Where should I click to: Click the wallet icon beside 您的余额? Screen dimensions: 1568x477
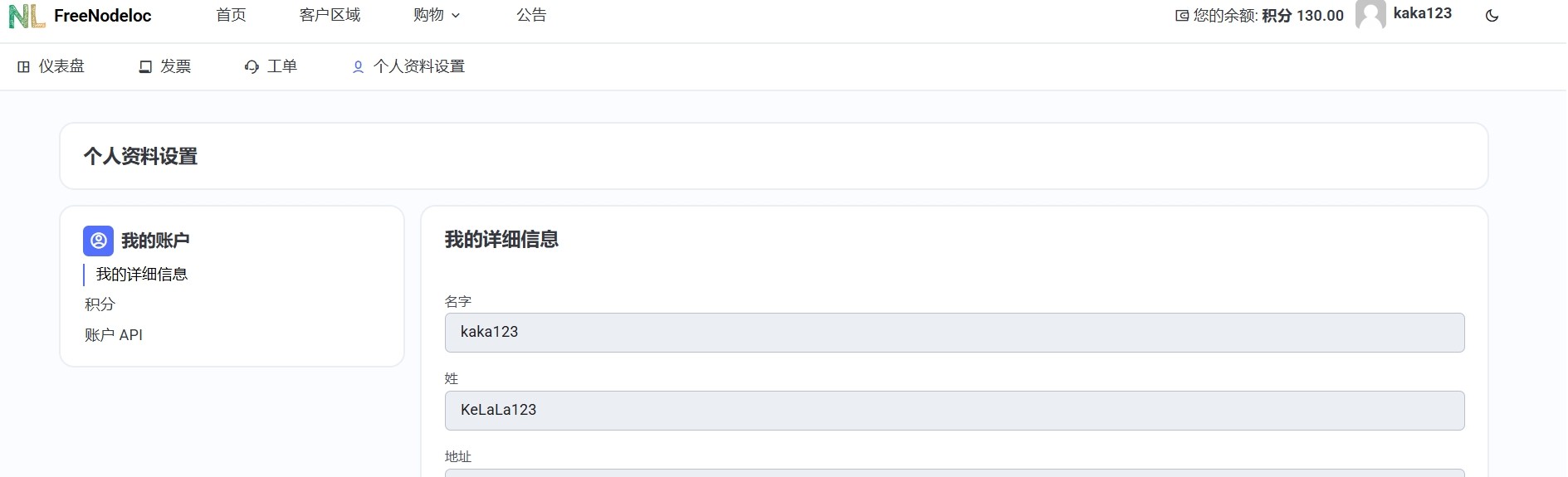1182,16
